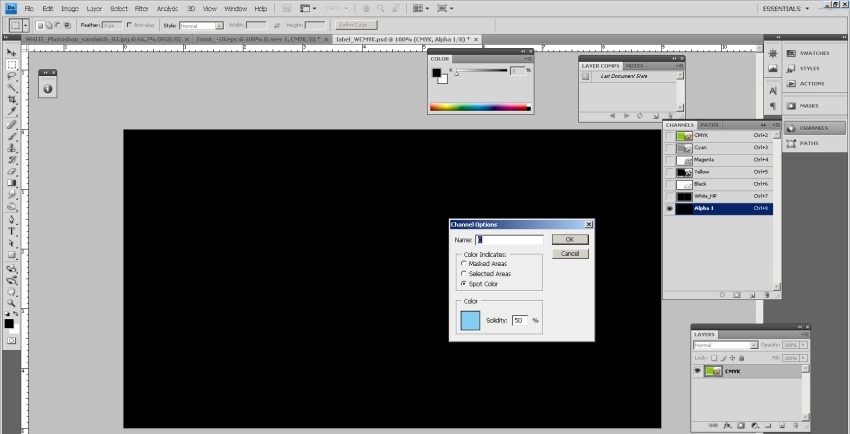This screenshot has width=850, height=434.
Task: Click OK in Channel Options dialog
Action: (570, 239)
